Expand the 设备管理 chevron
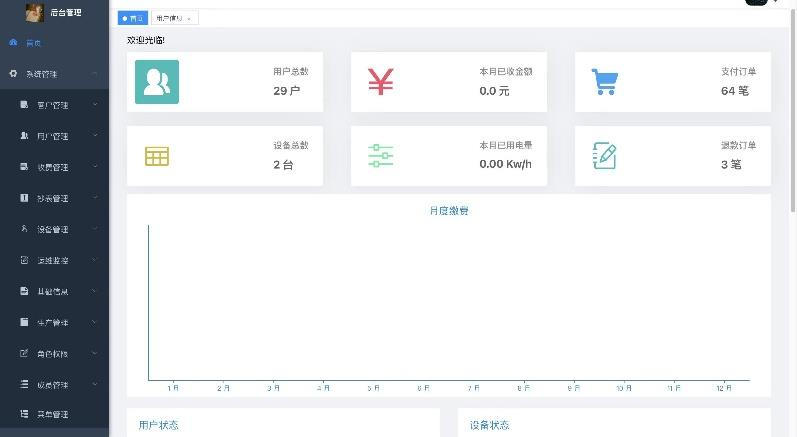The image size is (797, 437). coord(95,229)
